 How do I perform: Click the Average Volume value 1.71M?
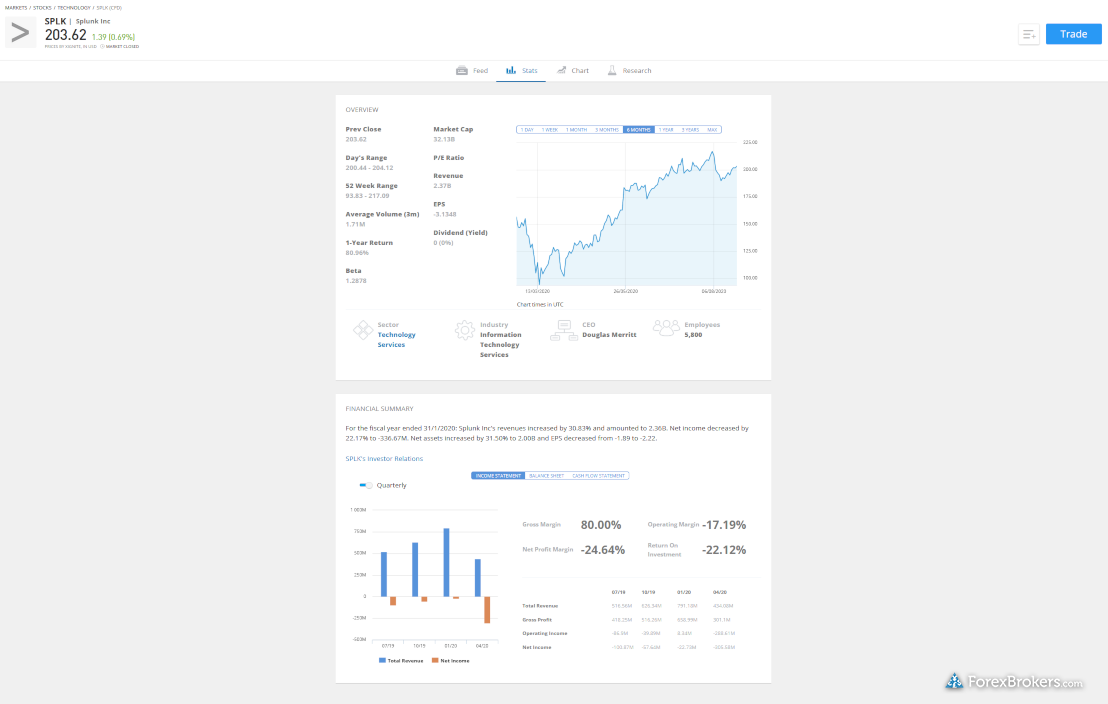(x=355, y=224)
